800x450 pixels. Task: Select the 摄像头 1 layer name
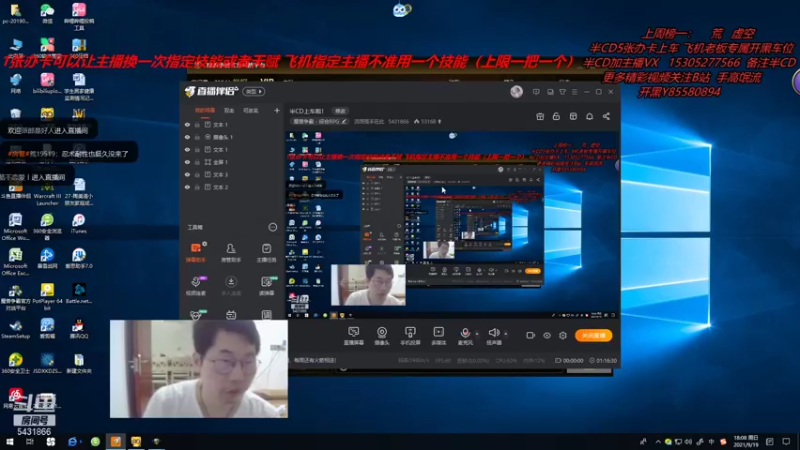[x=223, y=137]
